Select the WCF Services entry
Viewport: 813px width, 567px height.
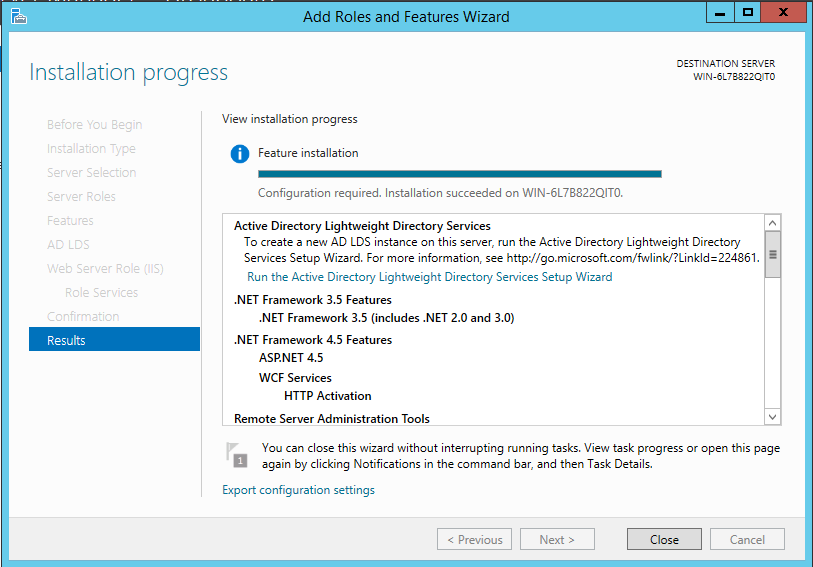(x=295, y=378)
